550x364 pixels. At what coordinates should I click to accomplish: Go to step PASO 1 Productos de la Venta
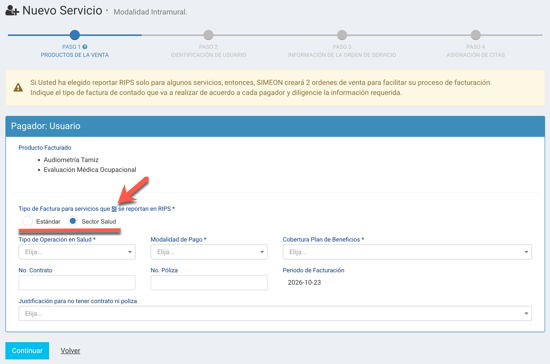tap(75, 51)
